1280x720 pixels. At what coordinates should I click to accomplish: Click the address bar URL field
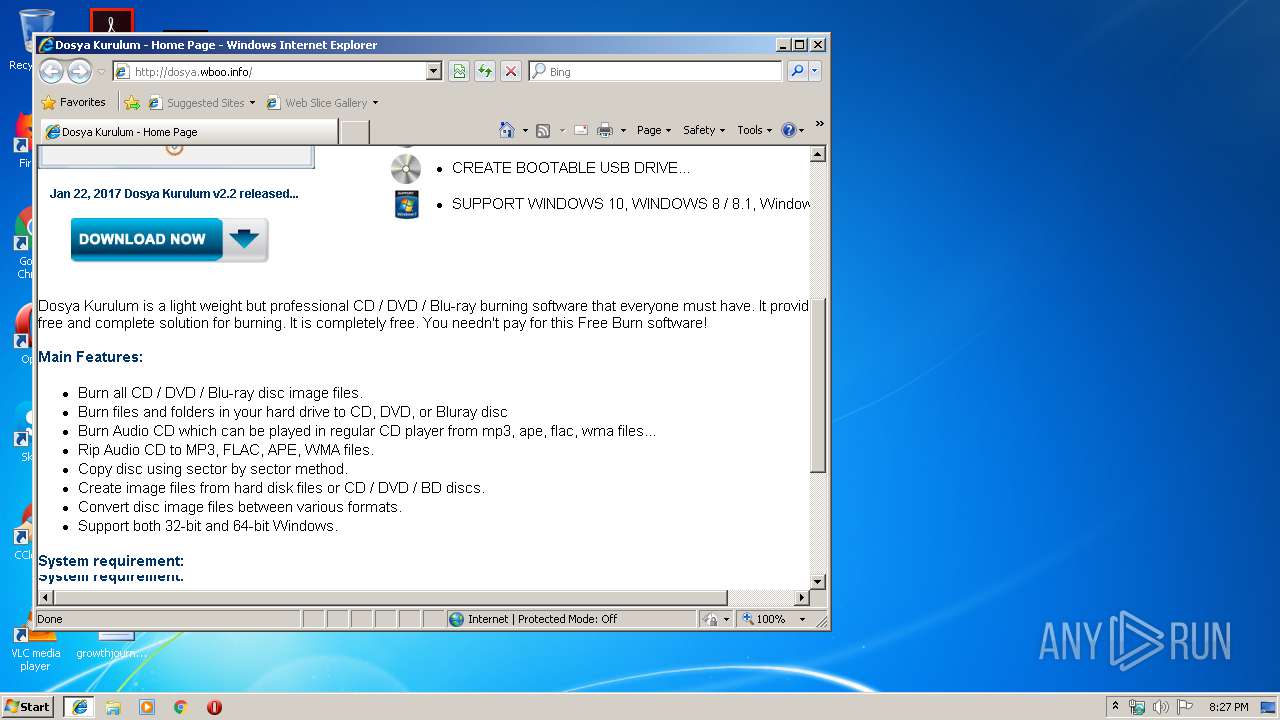(x=270, y=71)
